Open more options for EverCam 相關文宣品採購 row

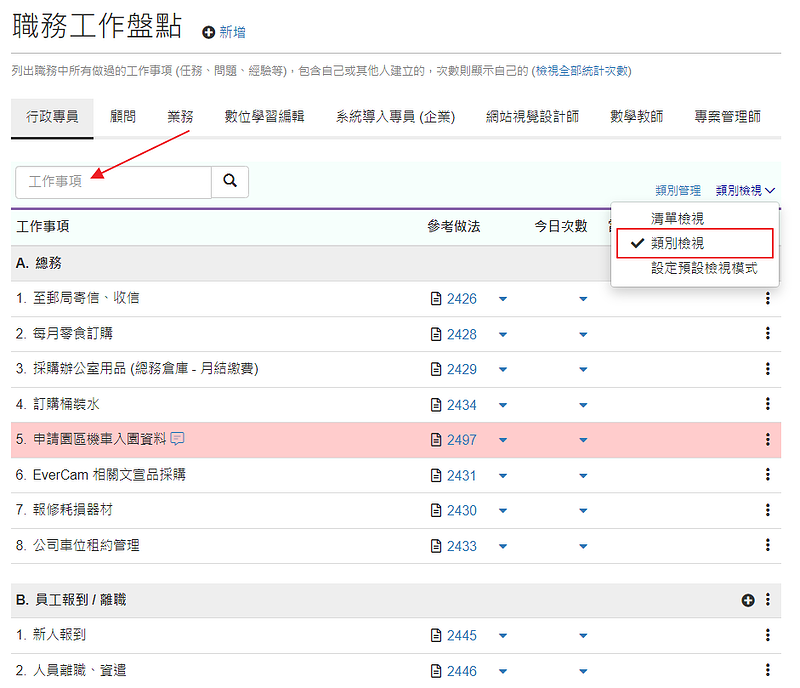[x=767, y=475]
